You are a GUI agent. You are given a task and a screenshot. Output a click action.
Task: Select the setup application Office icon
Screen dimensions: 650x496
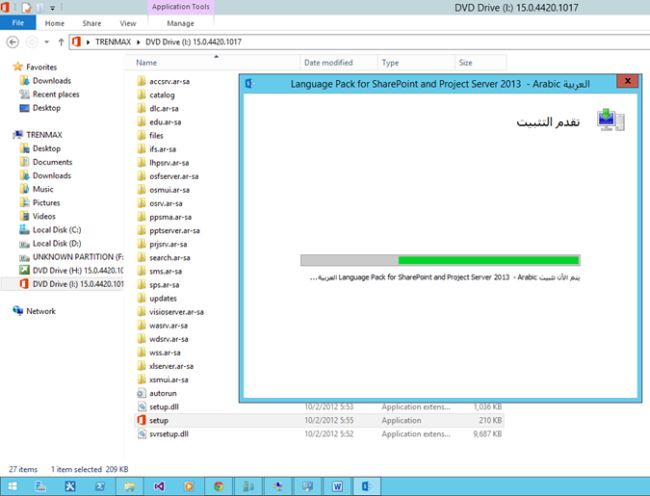(141, 420)
